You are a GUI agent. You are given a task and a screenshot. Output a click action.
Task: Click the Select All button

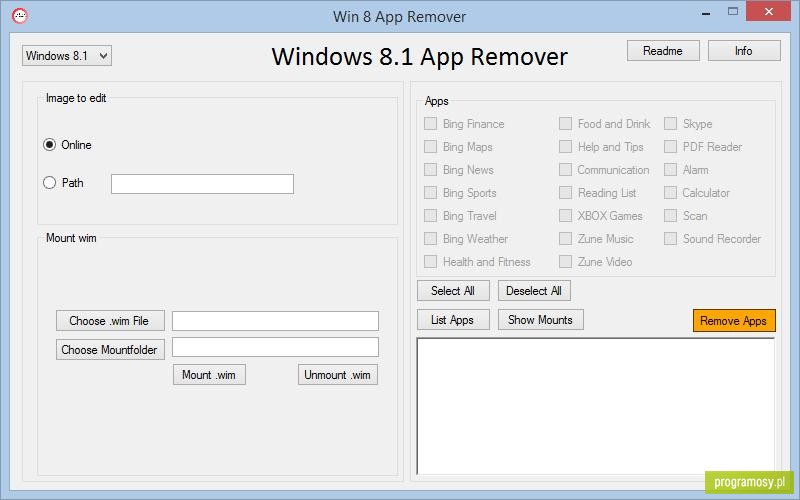tap(453, 291)
